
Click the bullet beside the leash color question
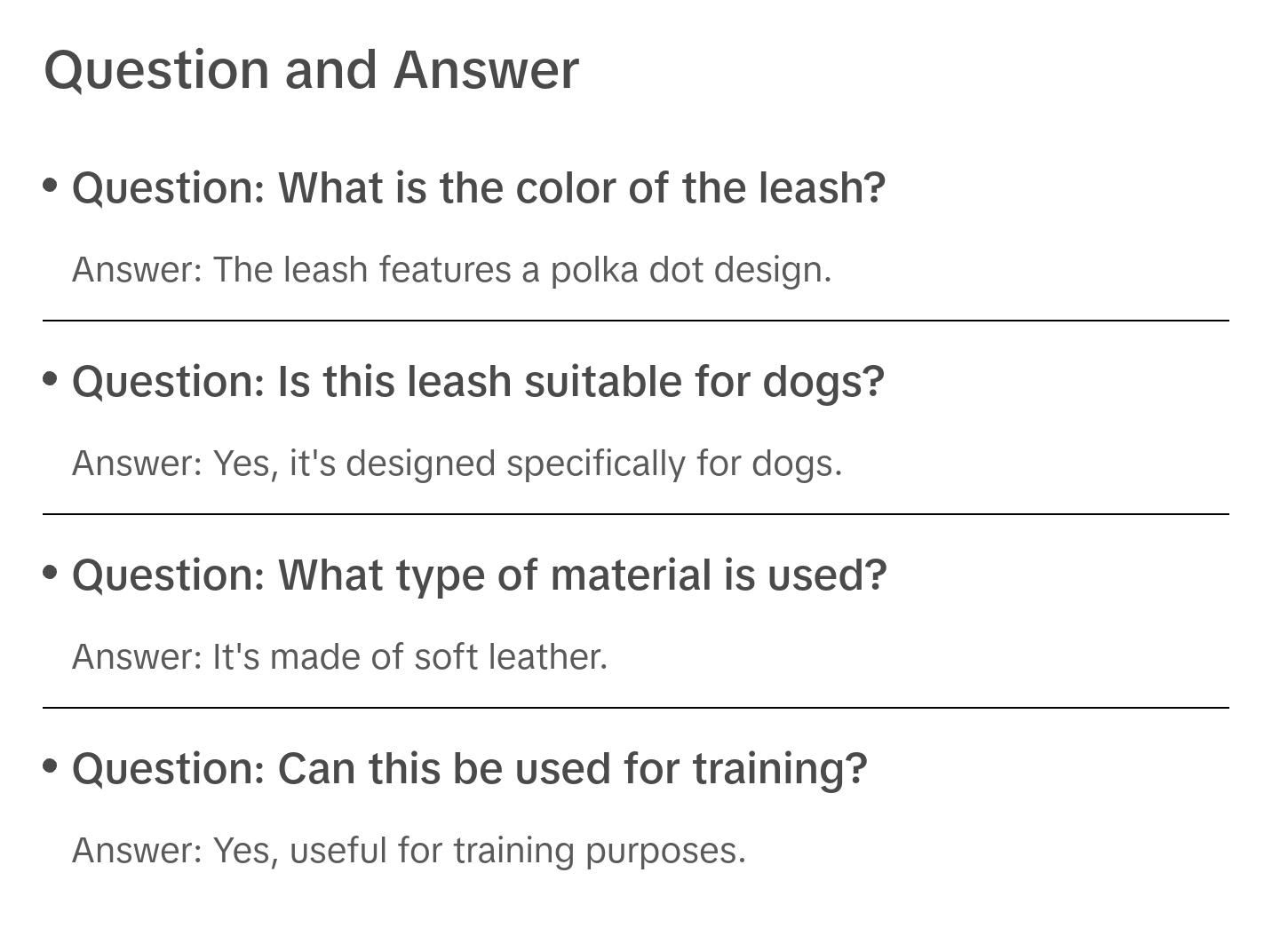51,185
